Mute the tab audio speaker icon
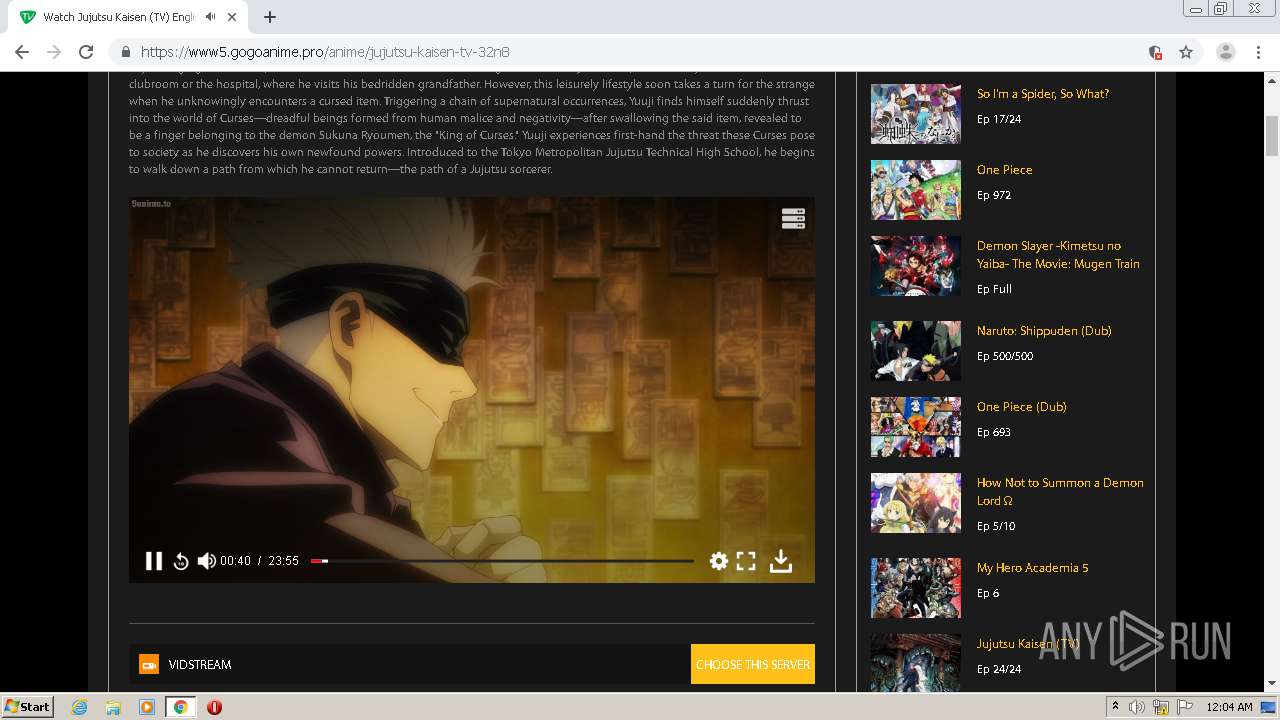 pos(211,17)
